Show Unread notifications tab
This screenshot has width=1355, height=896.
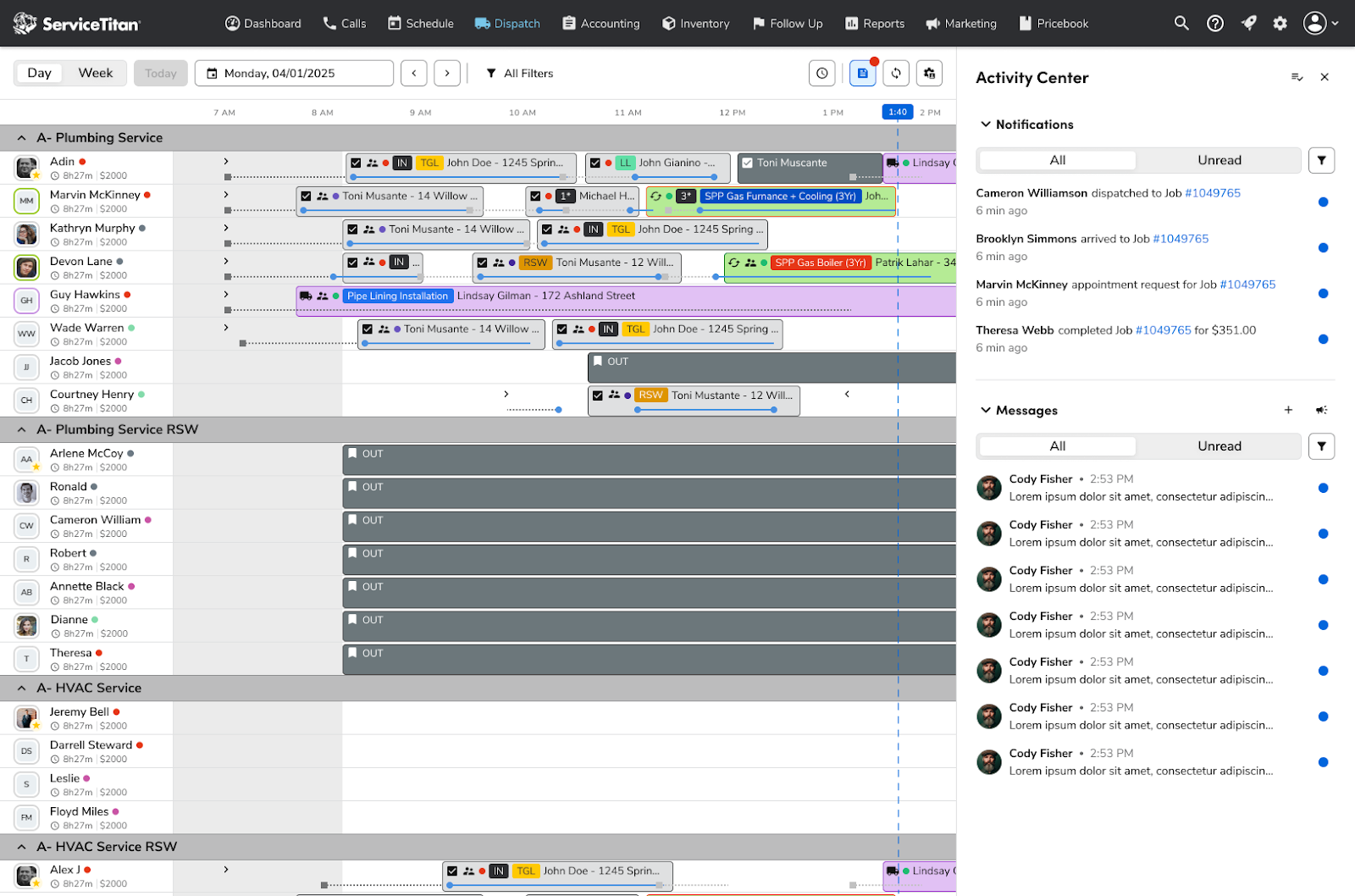click(1219, 160)
